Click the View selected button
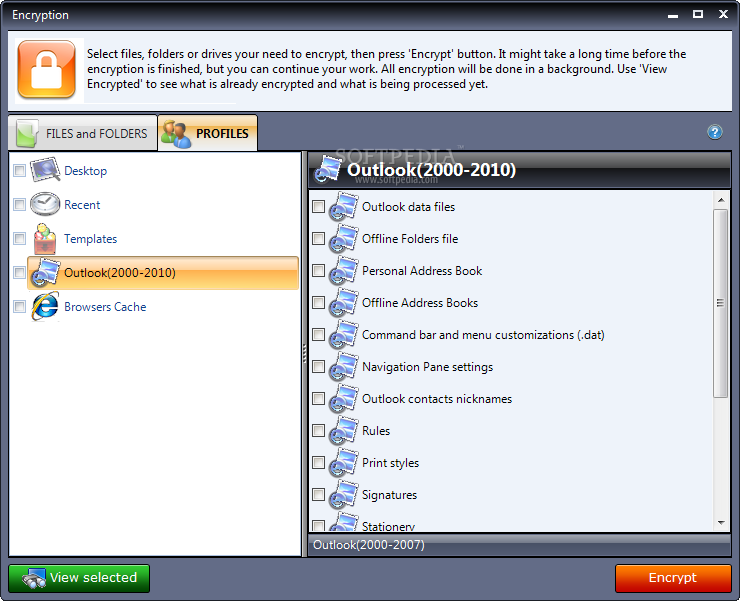 point(79,578)
